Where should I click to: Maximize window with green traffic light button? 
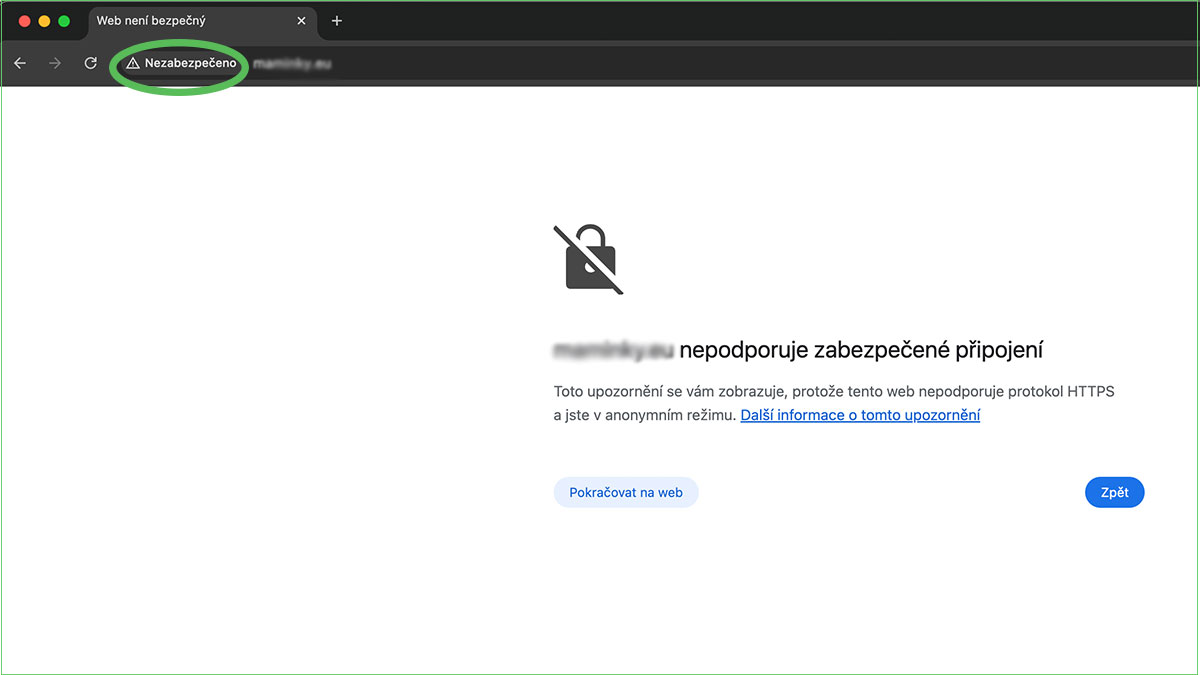point(64,21)
